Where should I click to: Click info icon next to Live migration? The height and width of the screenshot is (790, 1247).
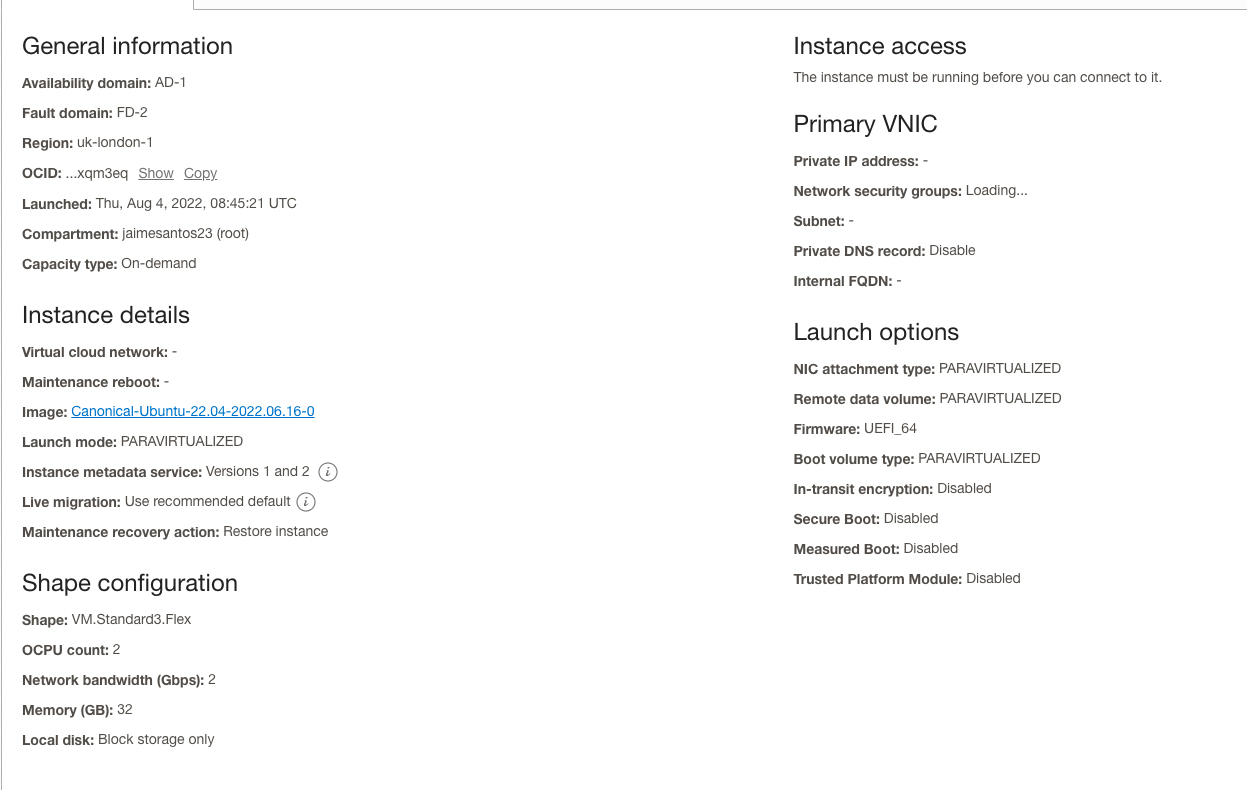(307, 502)
